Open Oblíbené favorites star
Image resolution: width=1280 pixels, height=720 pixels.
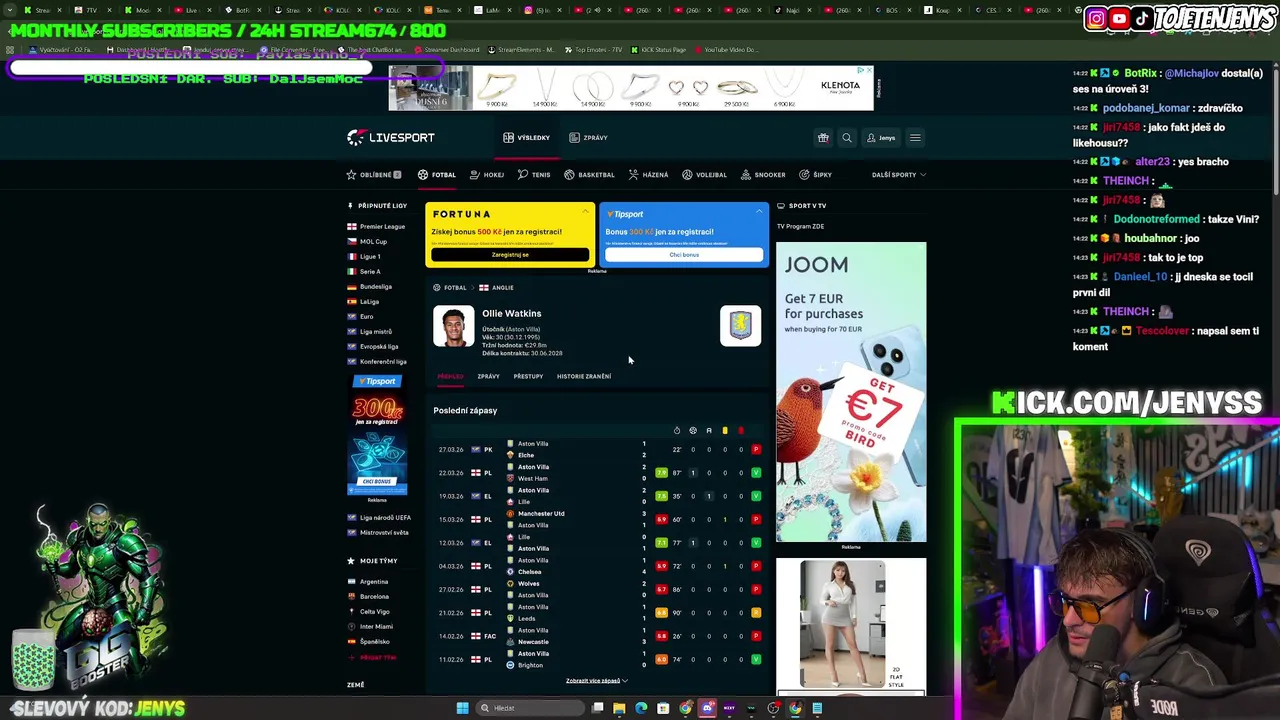374,175
